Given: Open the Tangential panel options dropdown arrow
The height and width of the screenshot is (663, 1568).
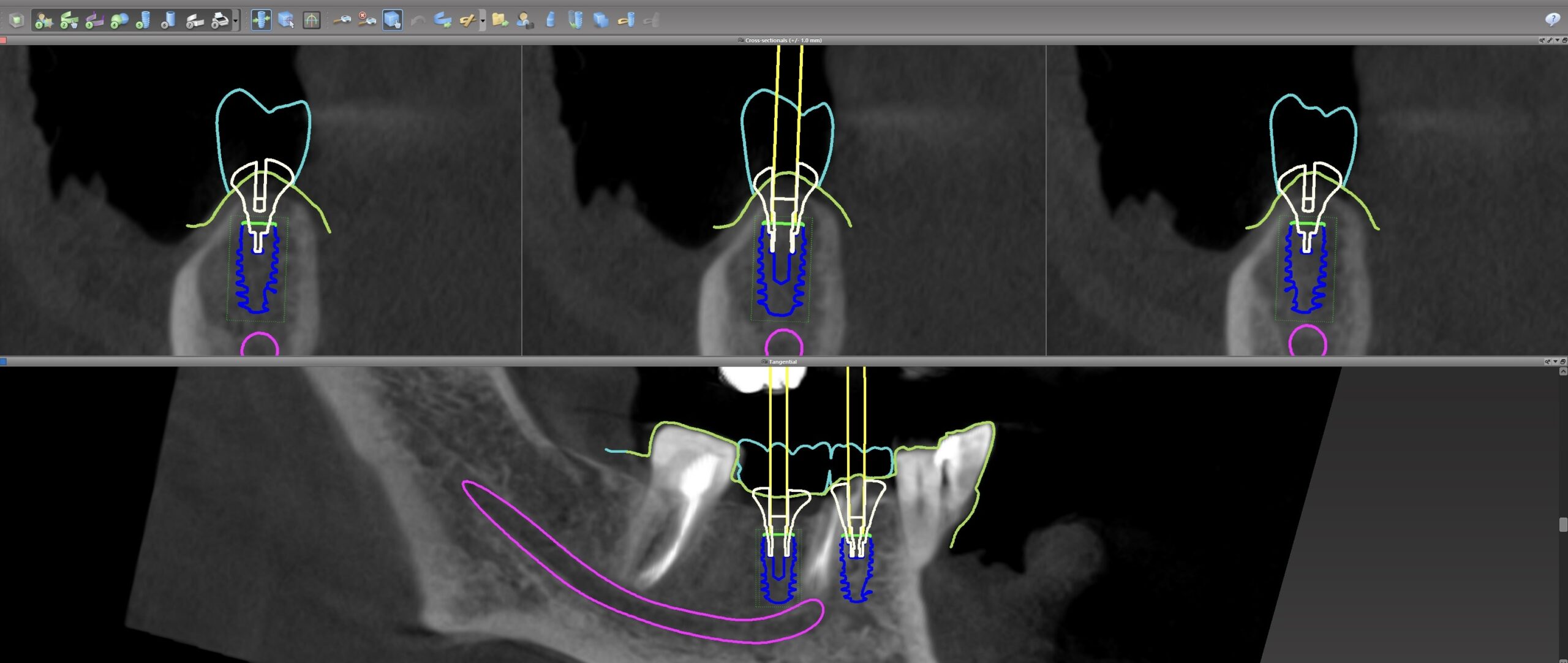Looking at the screenshot, I should (x=1555, y=362).
